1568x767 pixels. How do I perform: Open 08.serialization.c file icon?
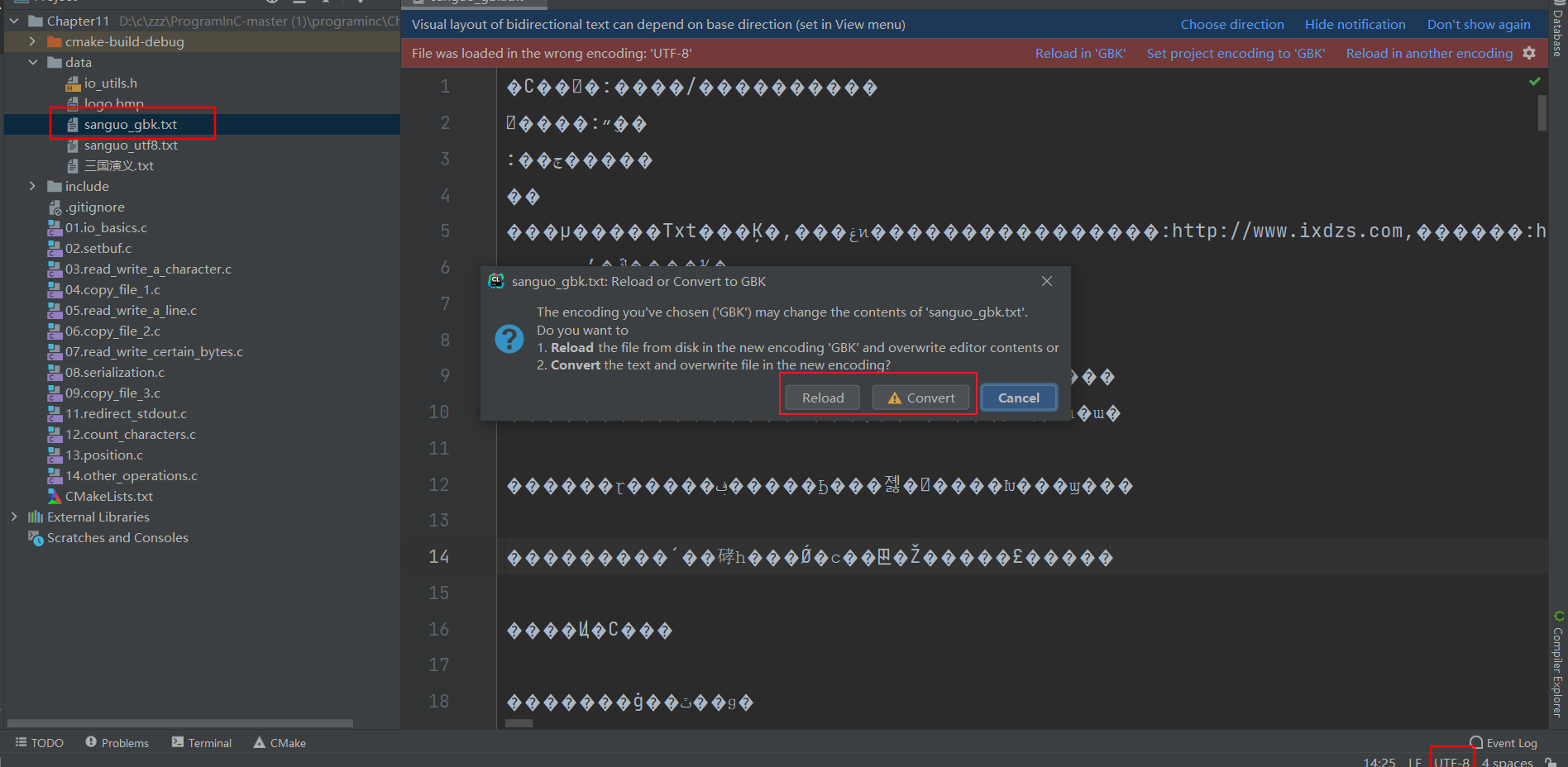(55, 372)
